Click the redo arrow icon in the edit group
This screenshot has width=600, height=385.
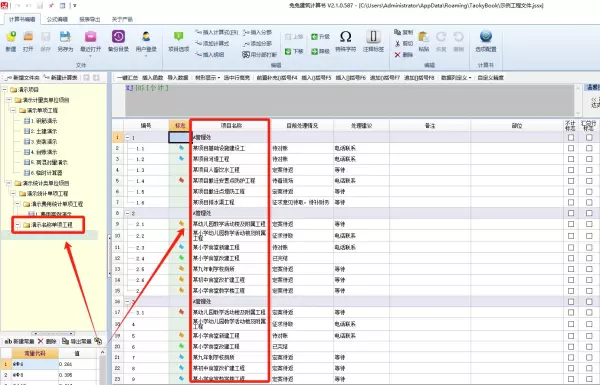click(x=441, y=37)
